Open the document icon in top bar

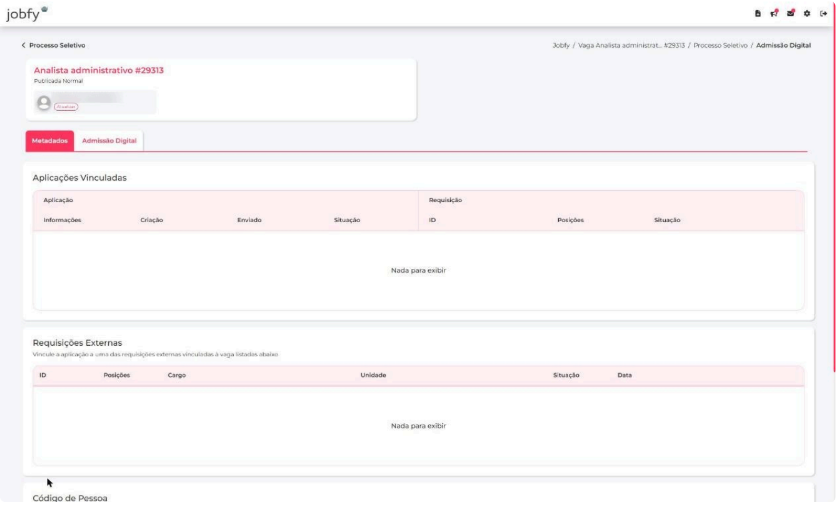[x=757, y=13]
